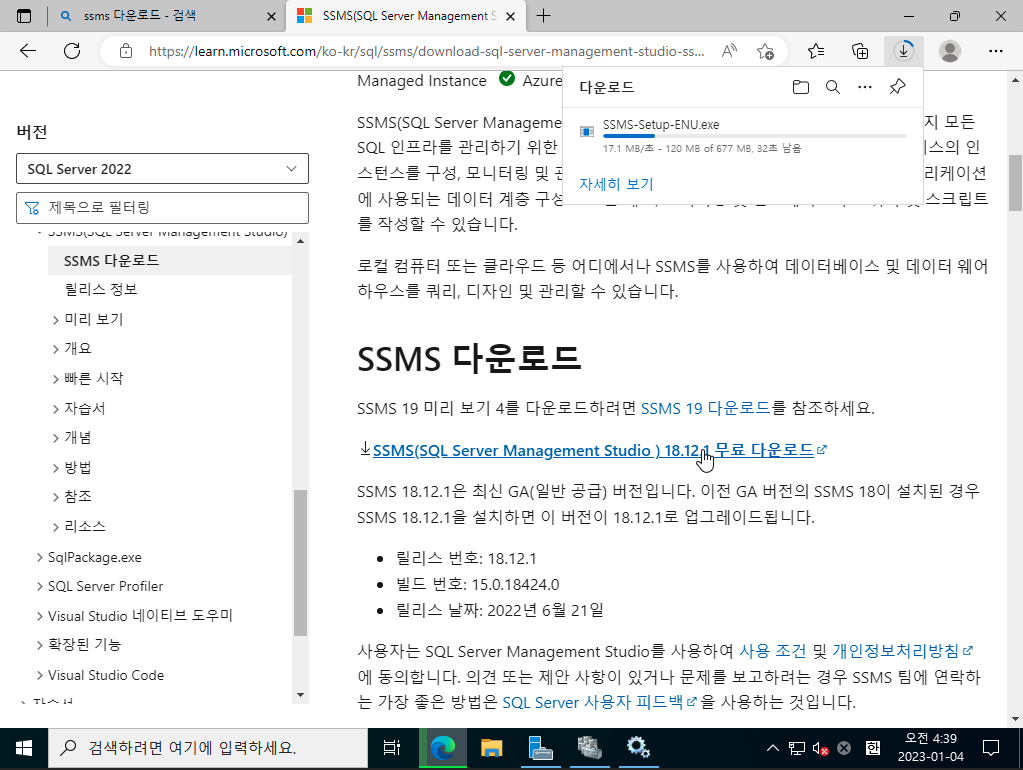Reload the page with refresh icon

[72, 51]
